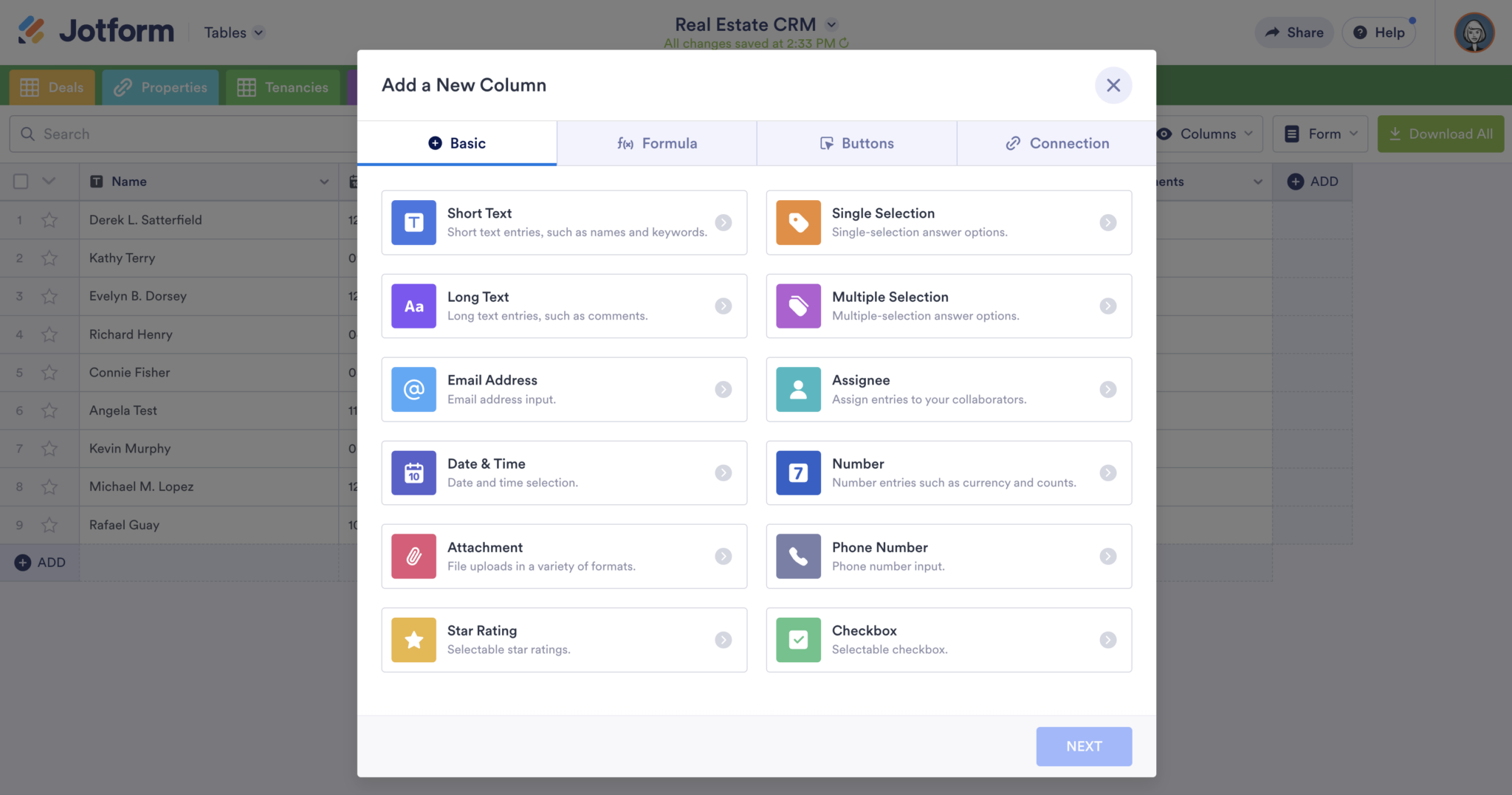Pick the Email Address column type
Viewport: 1512px width, 795px height.
[563, 389]
